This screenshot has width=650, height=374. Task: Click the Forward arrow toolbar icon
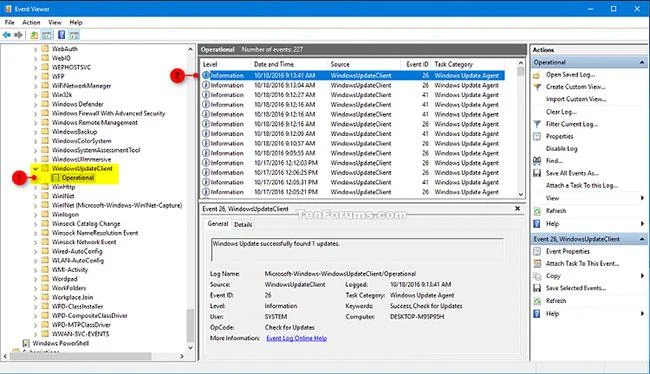[x=18, y=35]
